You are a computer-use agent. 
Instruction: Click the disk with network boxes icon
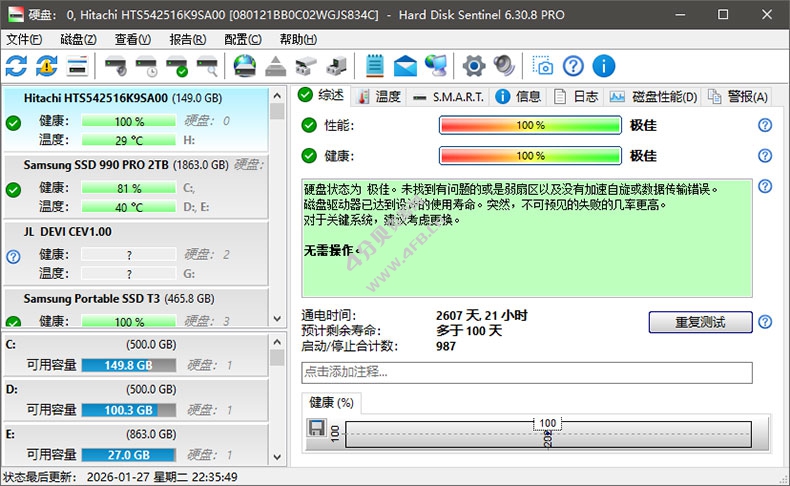pos(306,66)
